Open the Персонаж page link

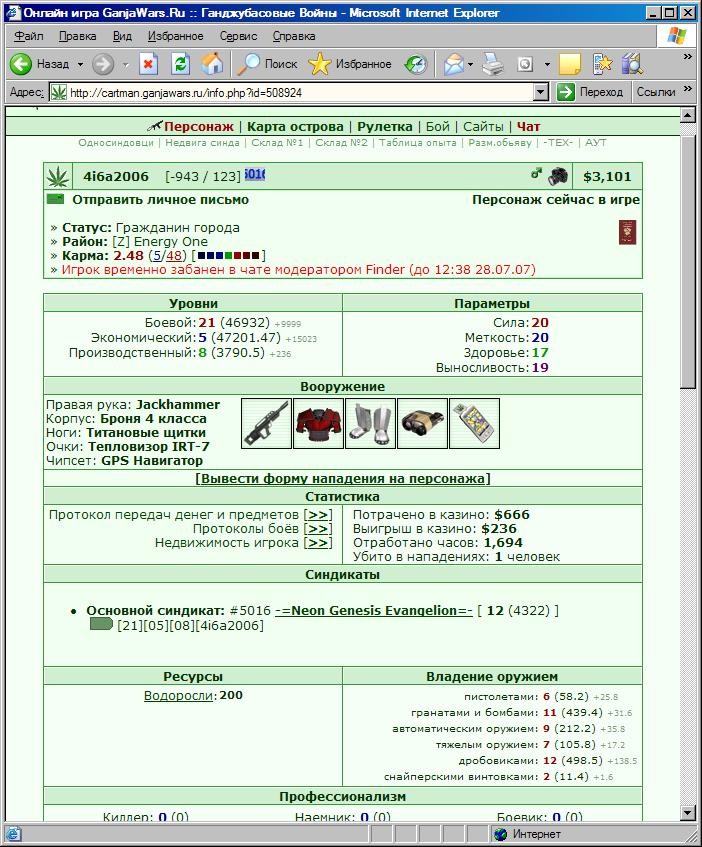coord(199,126)
